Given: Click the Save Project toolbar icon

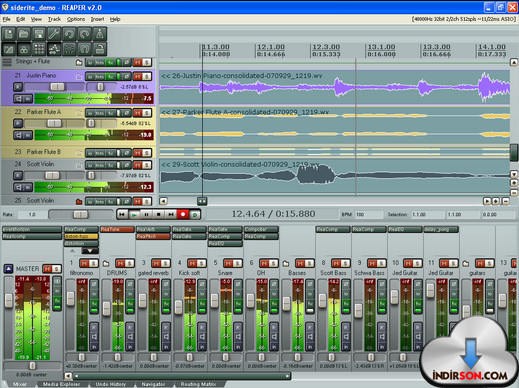Looking at the screenshot, I should pos(39,34).
